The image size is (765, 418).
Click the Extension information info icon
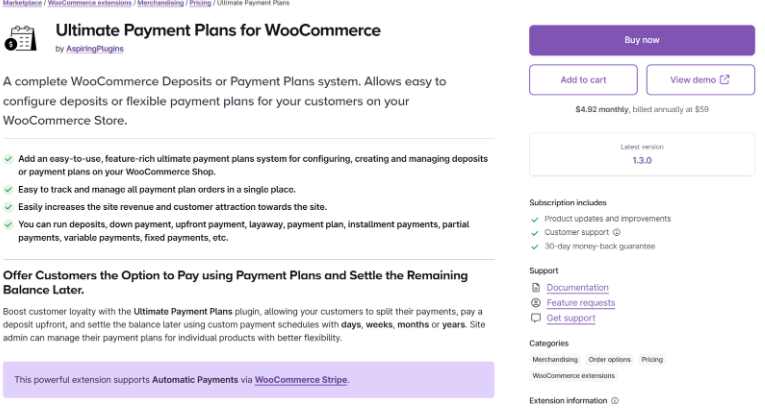coord(614,401)
